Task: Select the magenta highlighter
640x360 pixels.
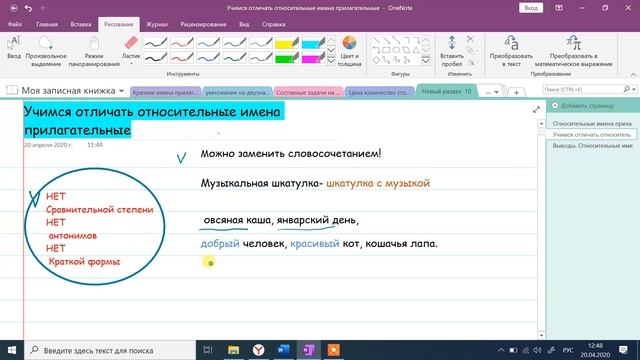Action: (x=313, y=58)
